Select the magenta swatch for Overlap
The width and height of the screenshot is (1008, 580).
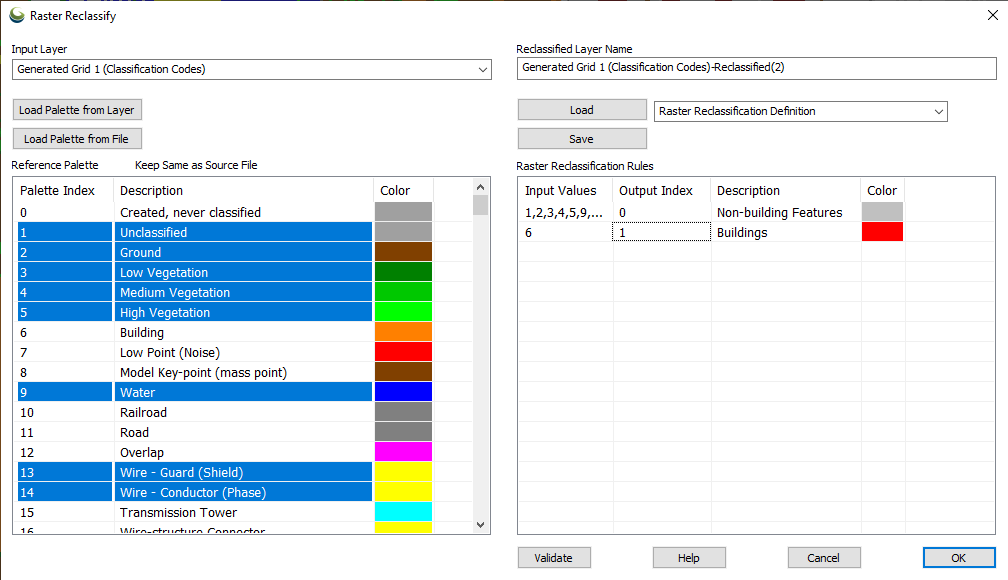click(403, 451)
